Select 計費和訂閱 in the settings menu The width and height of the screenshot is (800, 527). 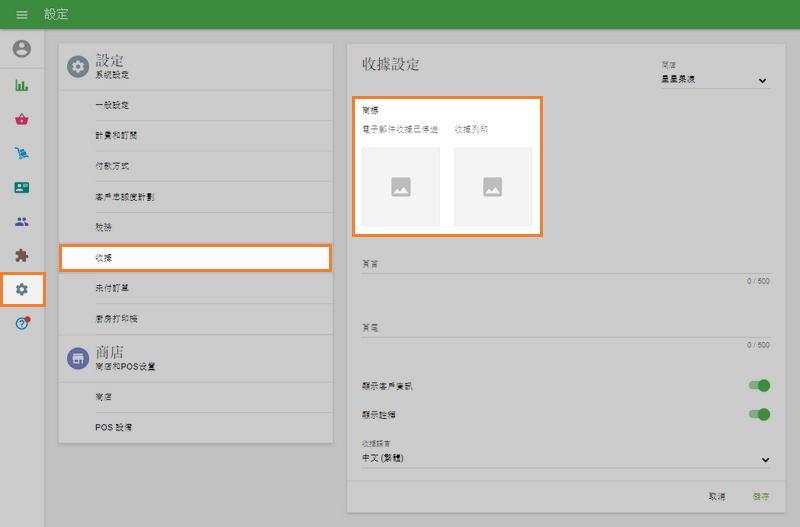tap(196, 136)
